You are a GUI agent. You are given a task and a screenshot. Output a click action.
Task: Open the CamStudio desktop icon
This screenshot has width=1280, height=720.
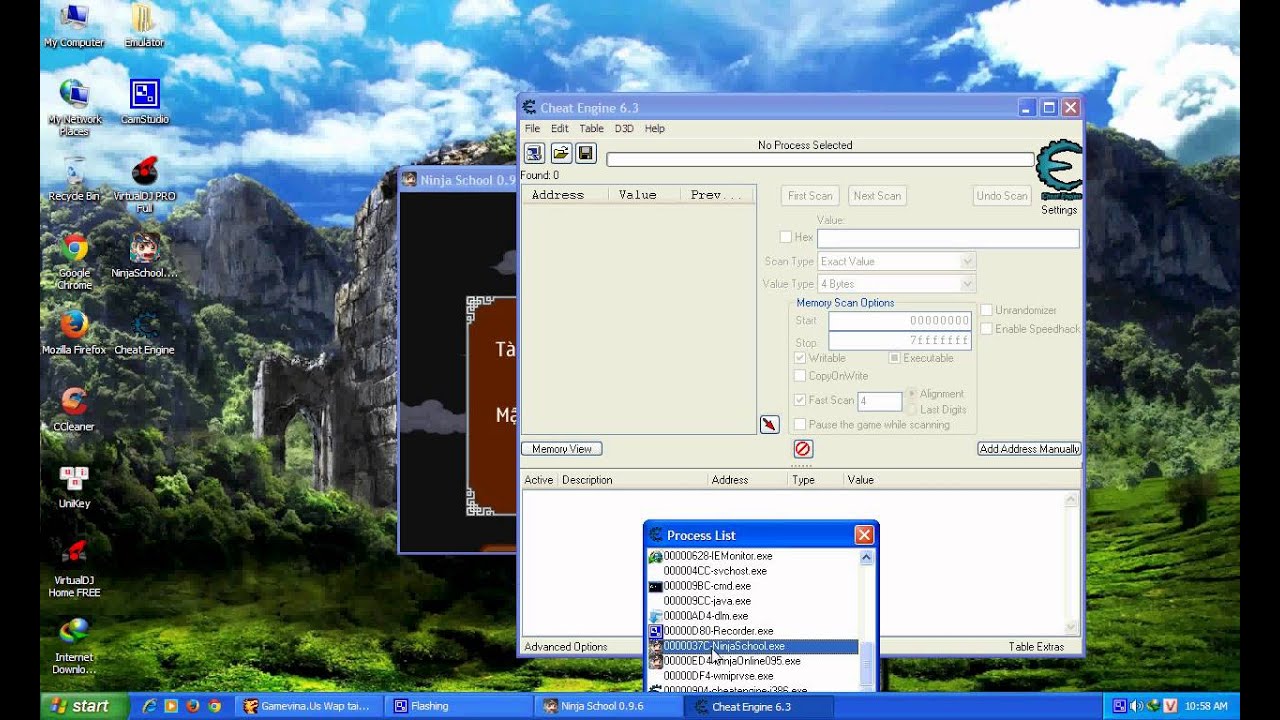click(145, 103)
